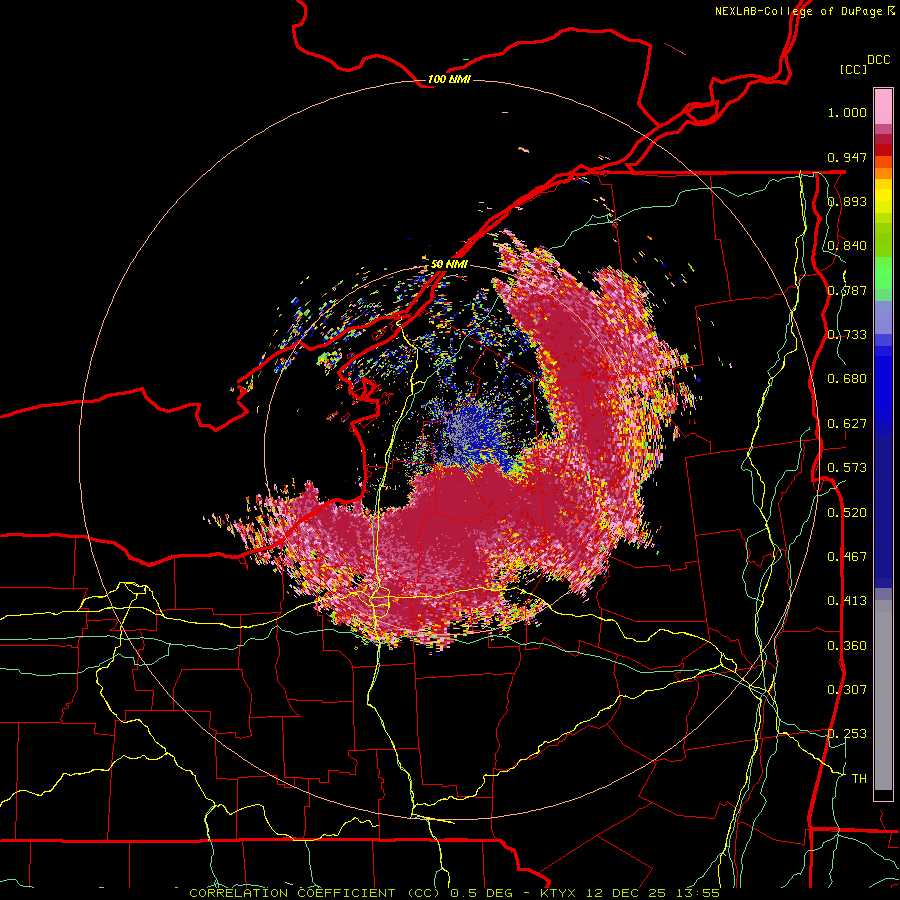Click the 0.787 value on the color scale
The height and width of the screenshot is (900, 900).
(847, 290)
